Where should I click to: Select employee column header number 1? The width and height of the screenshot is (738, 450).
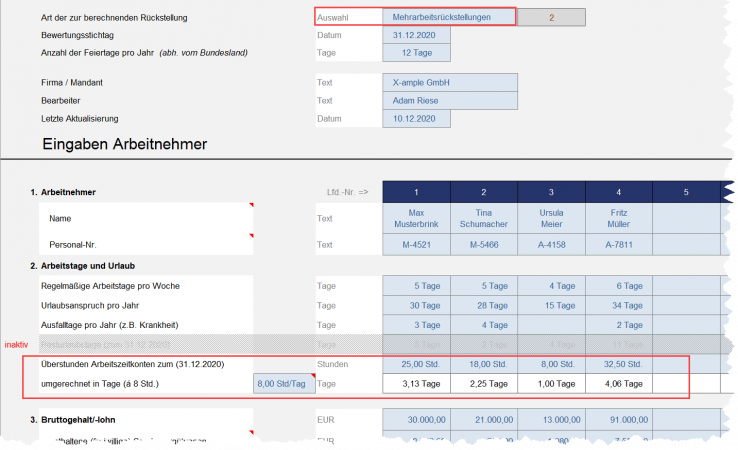point(416,191)
